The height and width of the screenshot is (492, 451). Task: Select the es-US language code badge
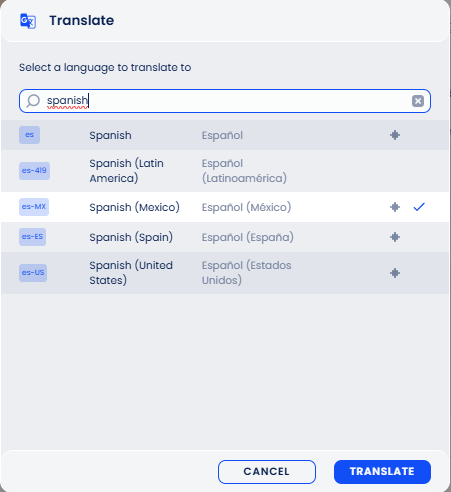33,273
